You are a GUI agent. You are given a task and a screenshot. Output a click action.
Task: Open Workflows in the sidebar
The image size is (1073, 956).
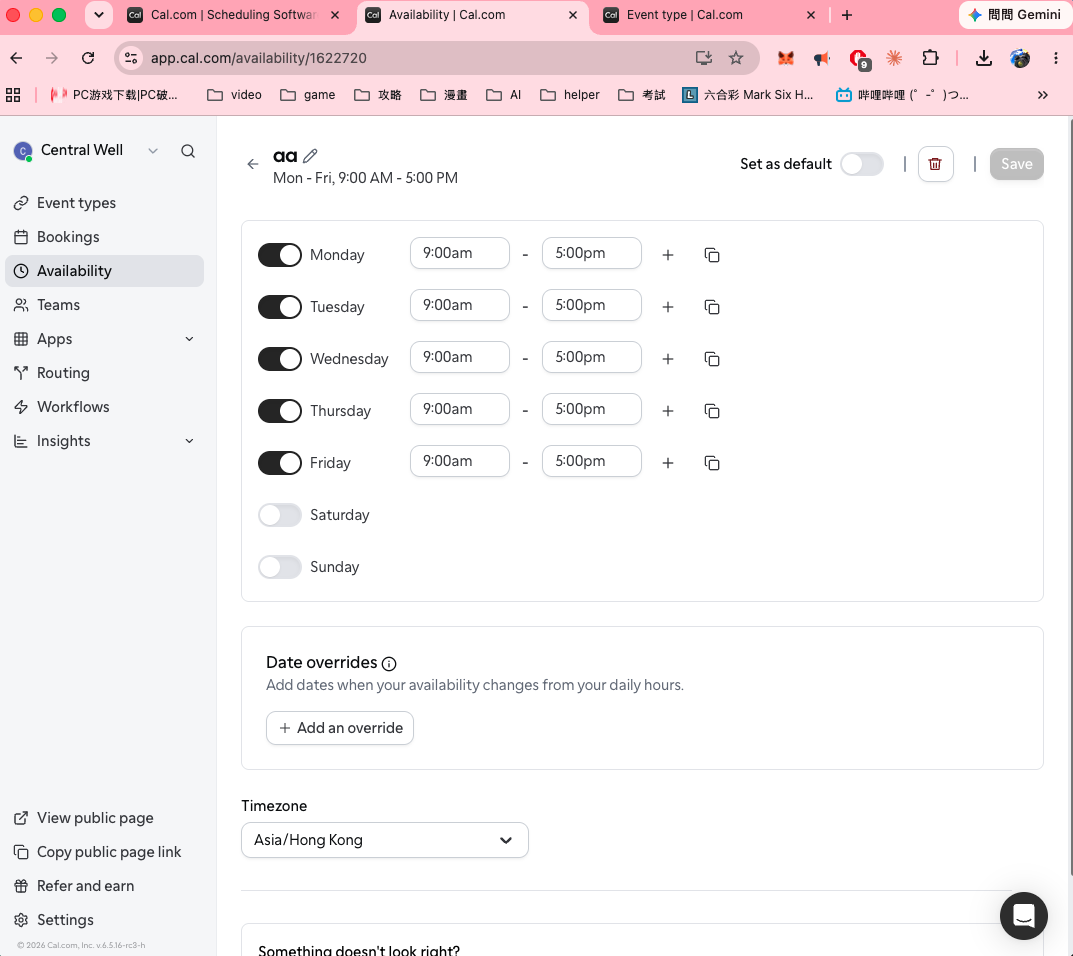click(x=104, y=407)
